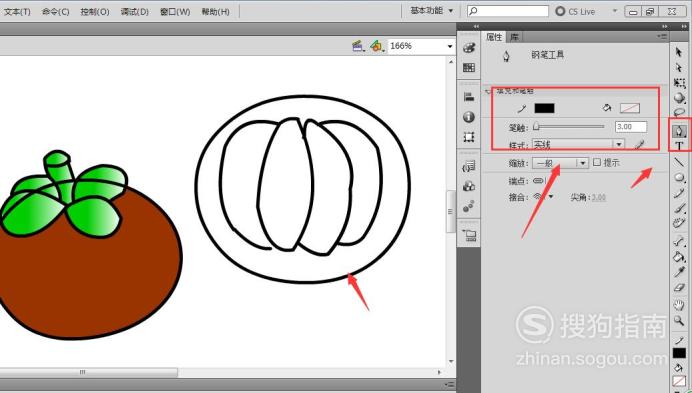The width and height of the screenshot is (692, 393).
Task: Open the Project panel icon in dock
Action: tap(470, 235)
